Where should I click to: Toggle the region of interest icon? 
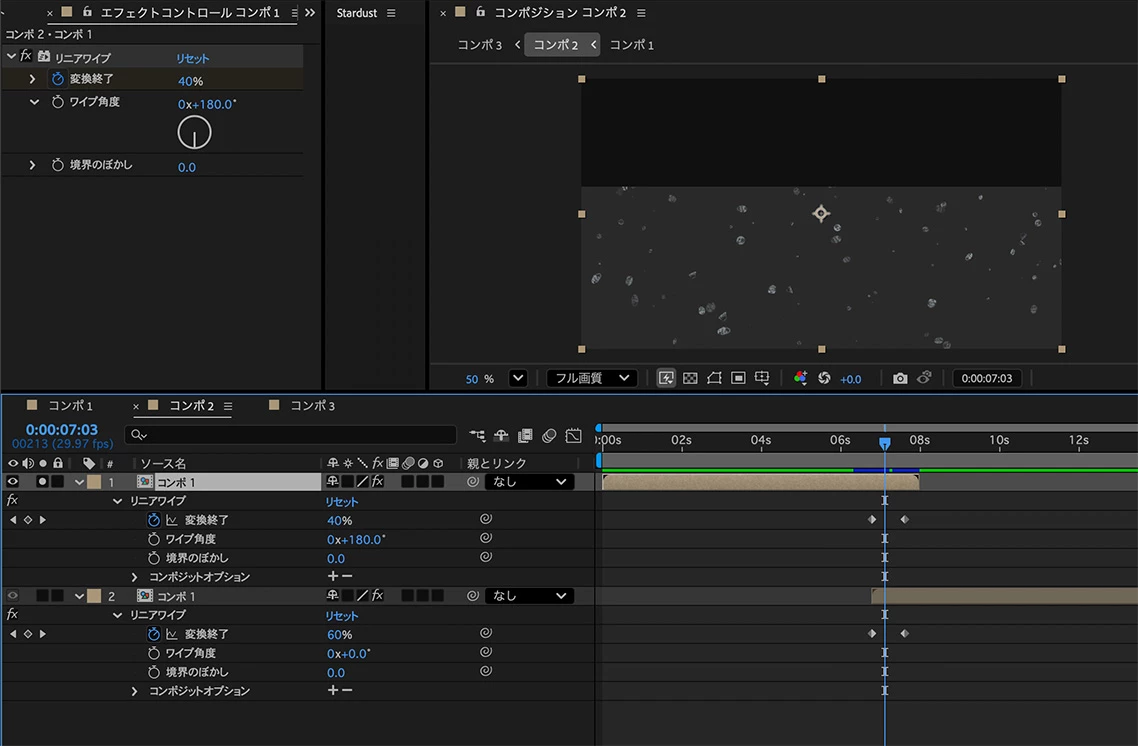(738, 378)
